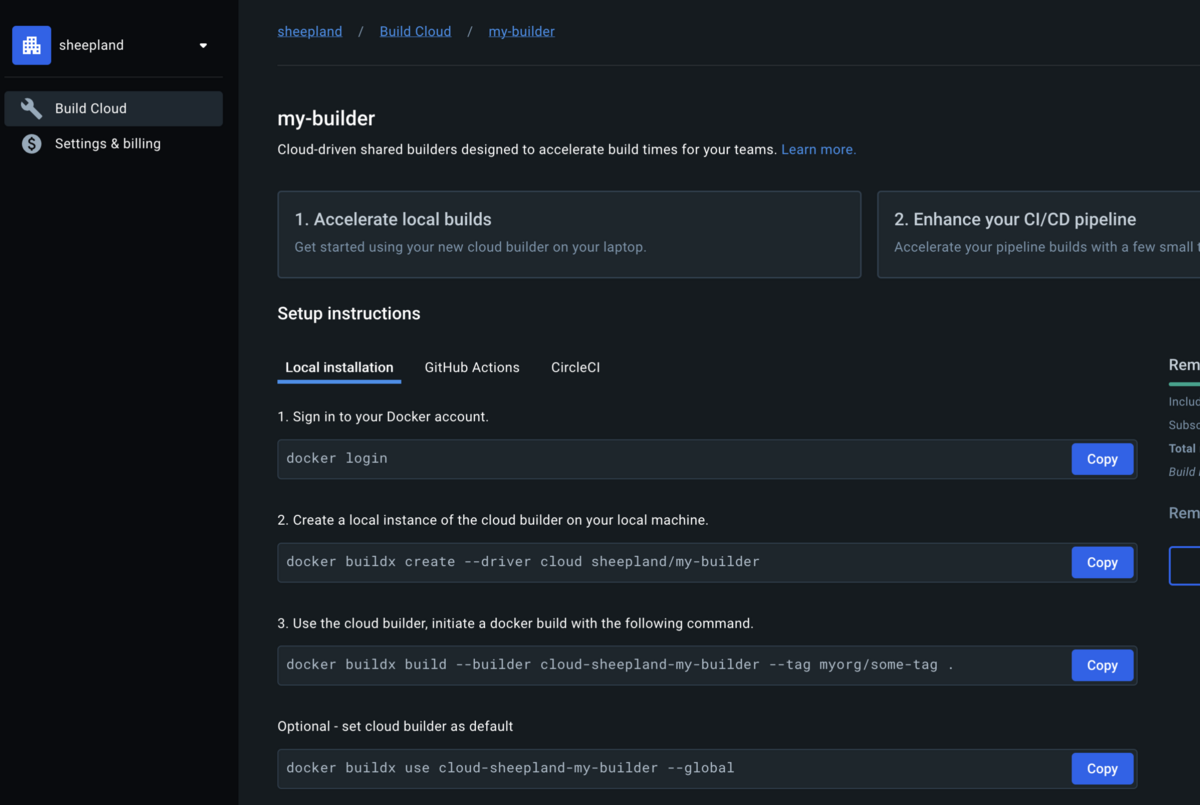Follow the Learn more link
Viewport: 1200px width, 805px height.
click(818, 150)
